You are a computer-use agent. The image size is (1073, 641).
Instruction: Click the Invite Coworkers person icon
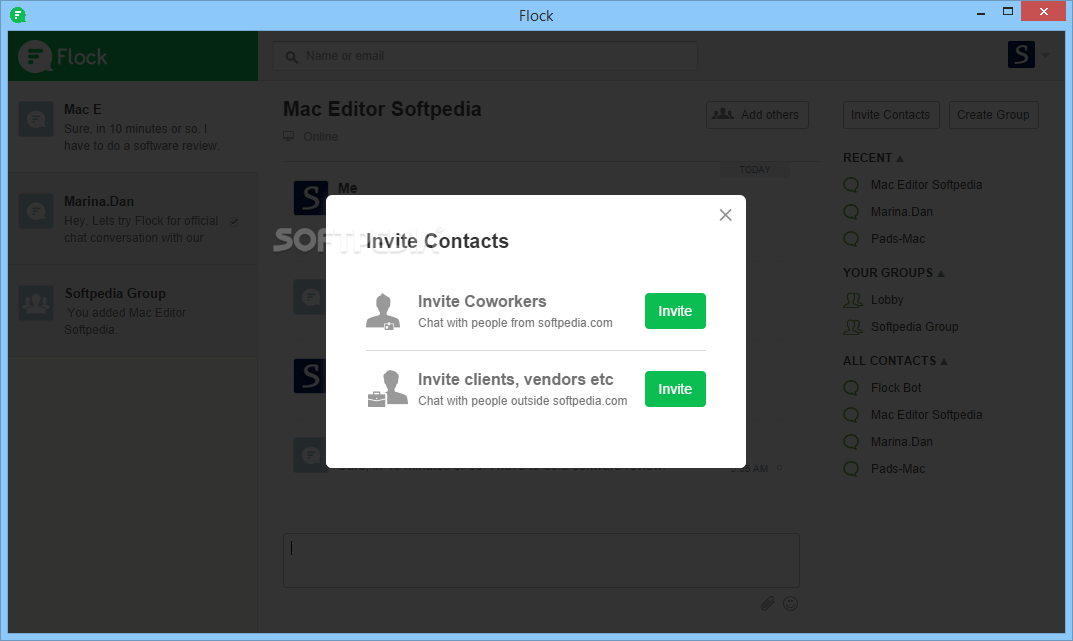pyautogui.click(x=383, y=312)
